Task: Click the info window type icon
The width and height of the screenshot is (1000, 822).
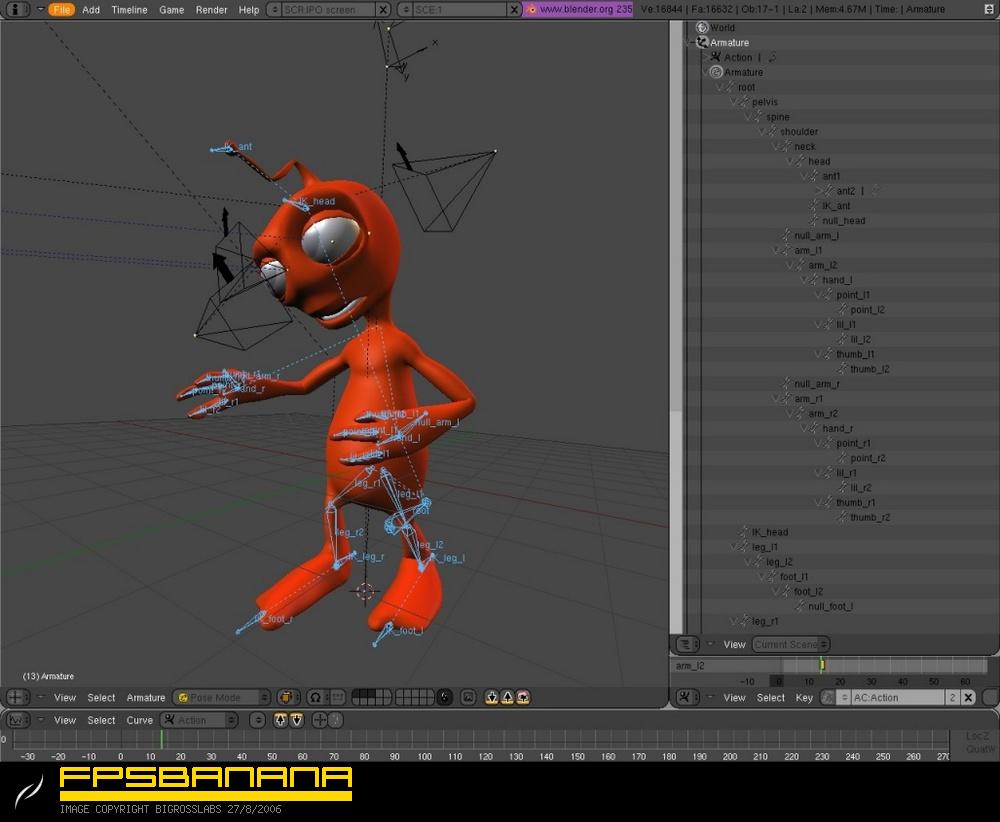Action: pos(15,9)
